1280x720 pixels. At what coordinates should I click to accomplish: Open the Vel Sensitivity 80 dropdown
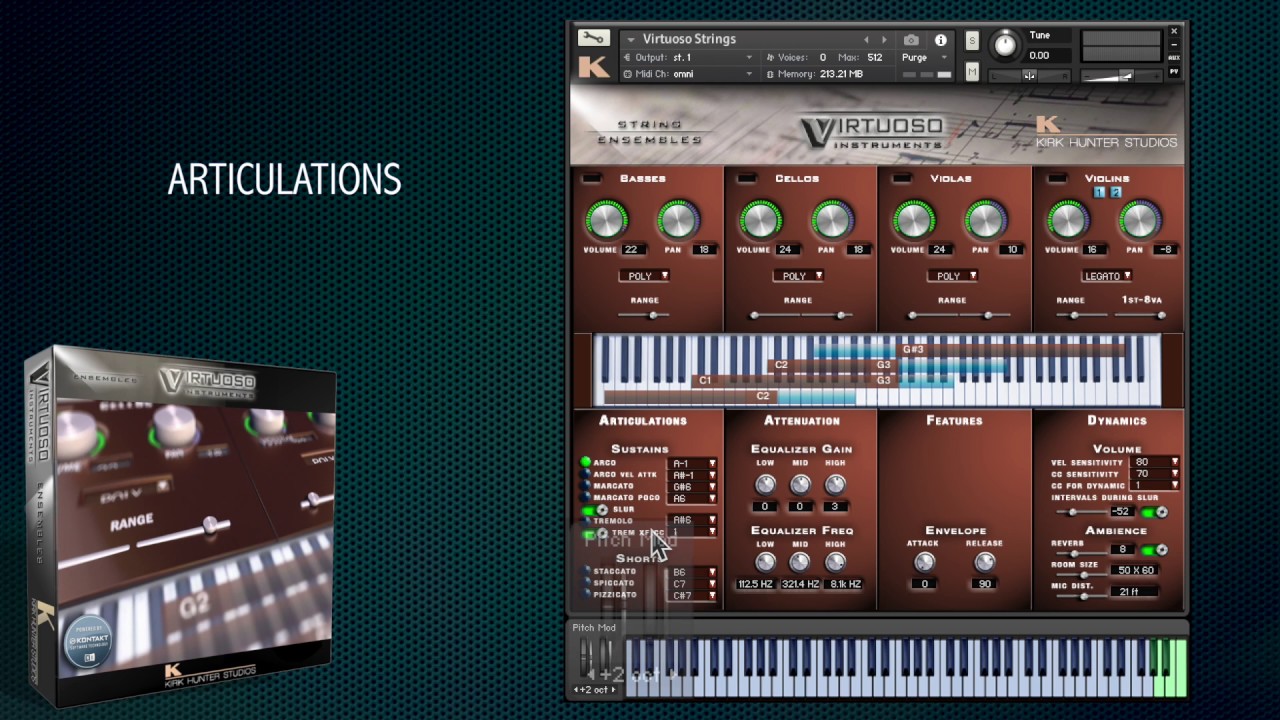click(1154, 463)
